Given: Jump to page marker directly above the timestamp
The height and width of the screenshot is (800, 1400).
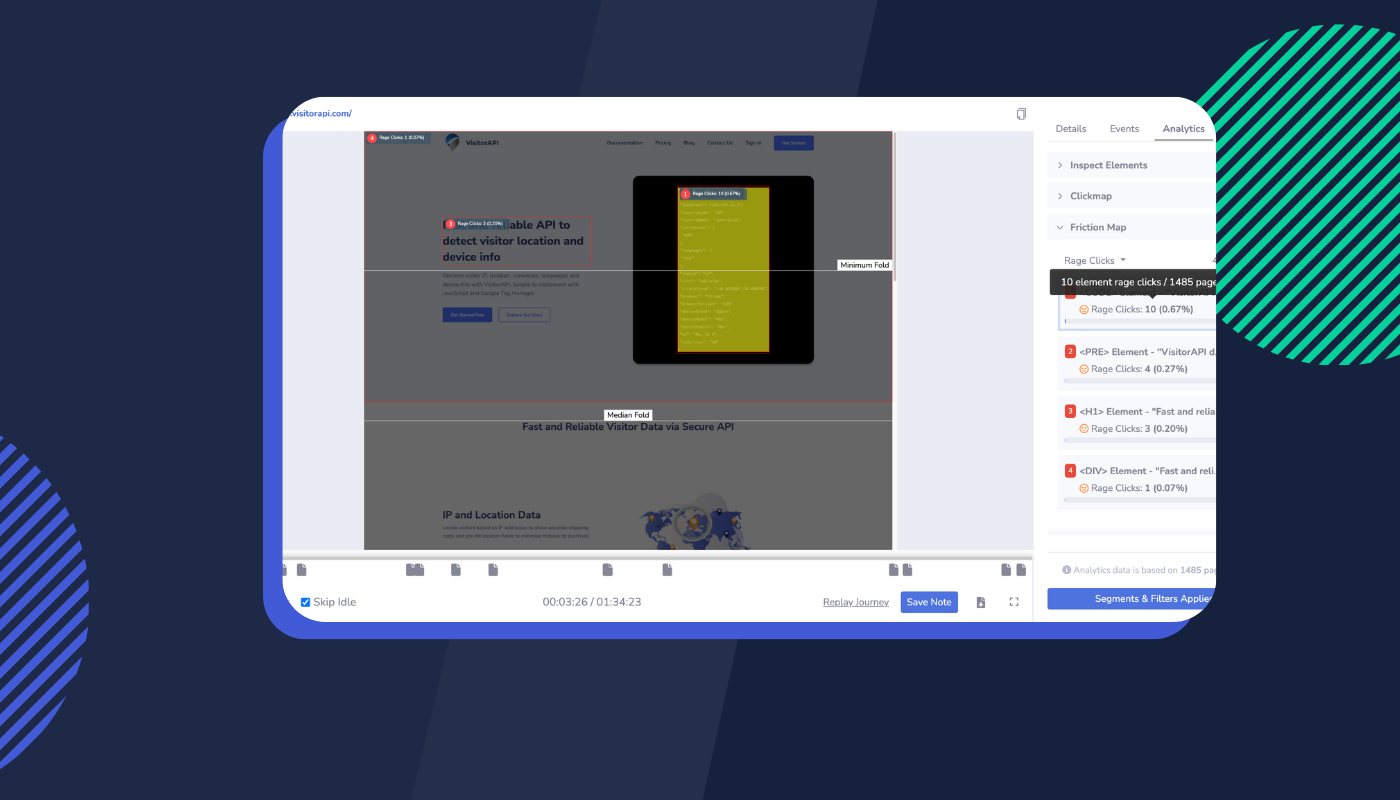Looking at the screenshot, I should pos(607,570).
